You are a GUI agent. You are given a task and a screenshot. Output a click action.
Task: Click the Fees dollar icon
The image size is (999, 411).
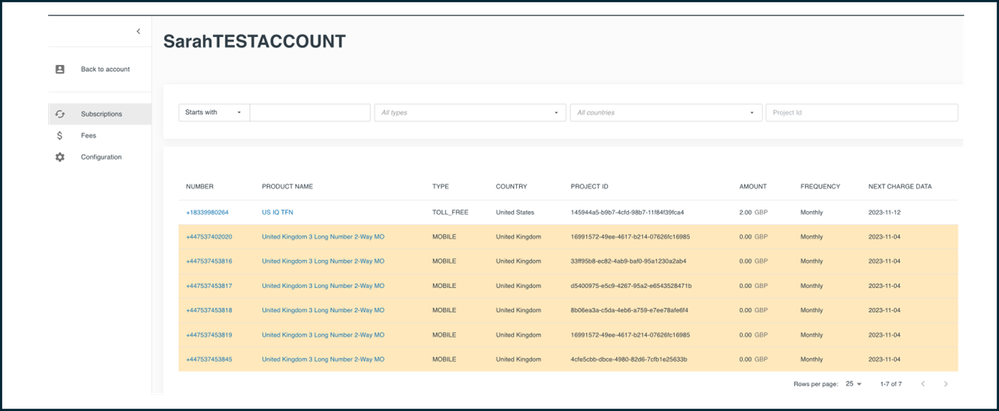pos(60,136)
